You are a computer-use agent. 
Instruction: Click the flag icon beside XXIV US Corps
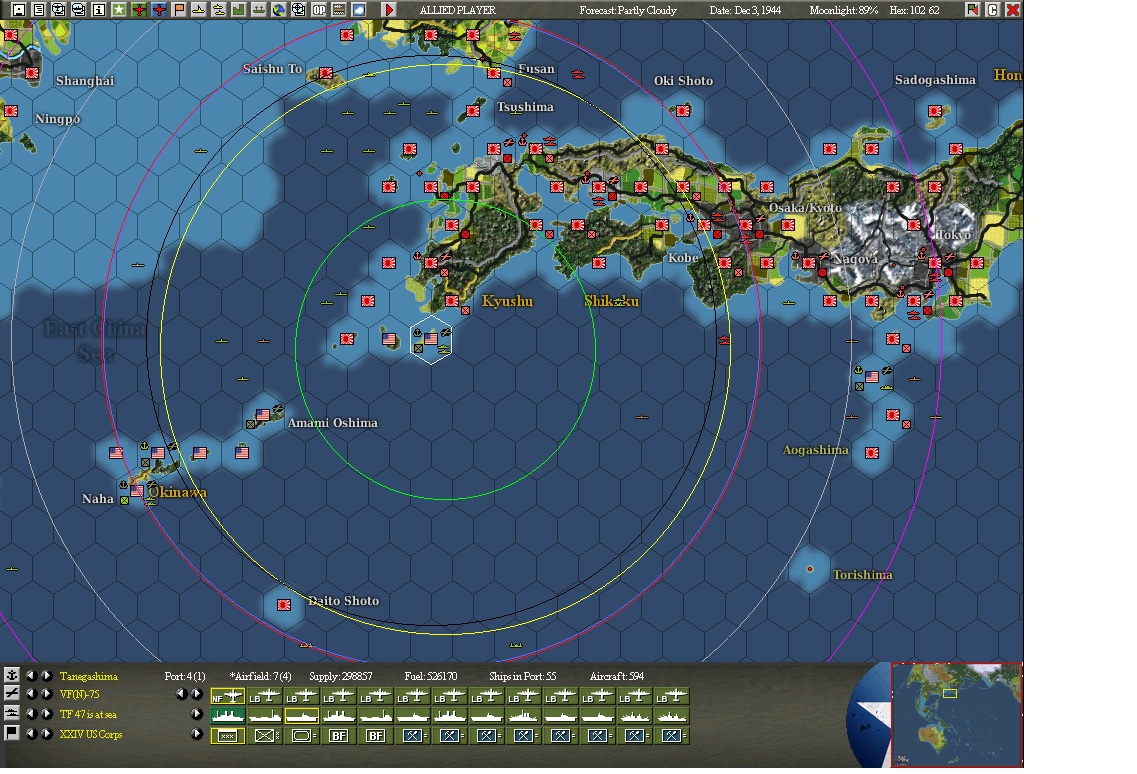[12, 733]
